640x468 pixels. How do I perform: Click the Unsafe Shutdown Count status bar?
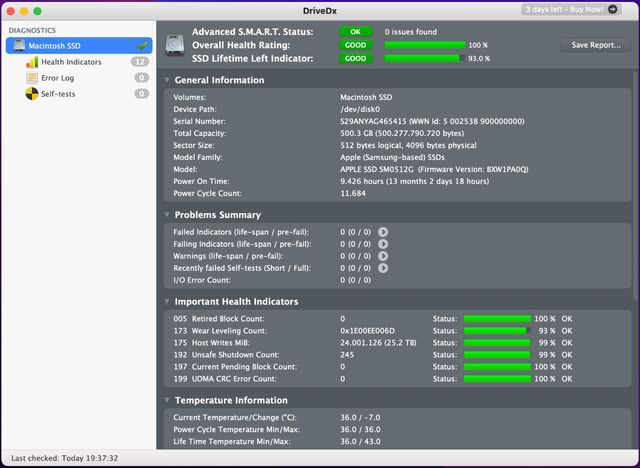[x=497, y=355]
